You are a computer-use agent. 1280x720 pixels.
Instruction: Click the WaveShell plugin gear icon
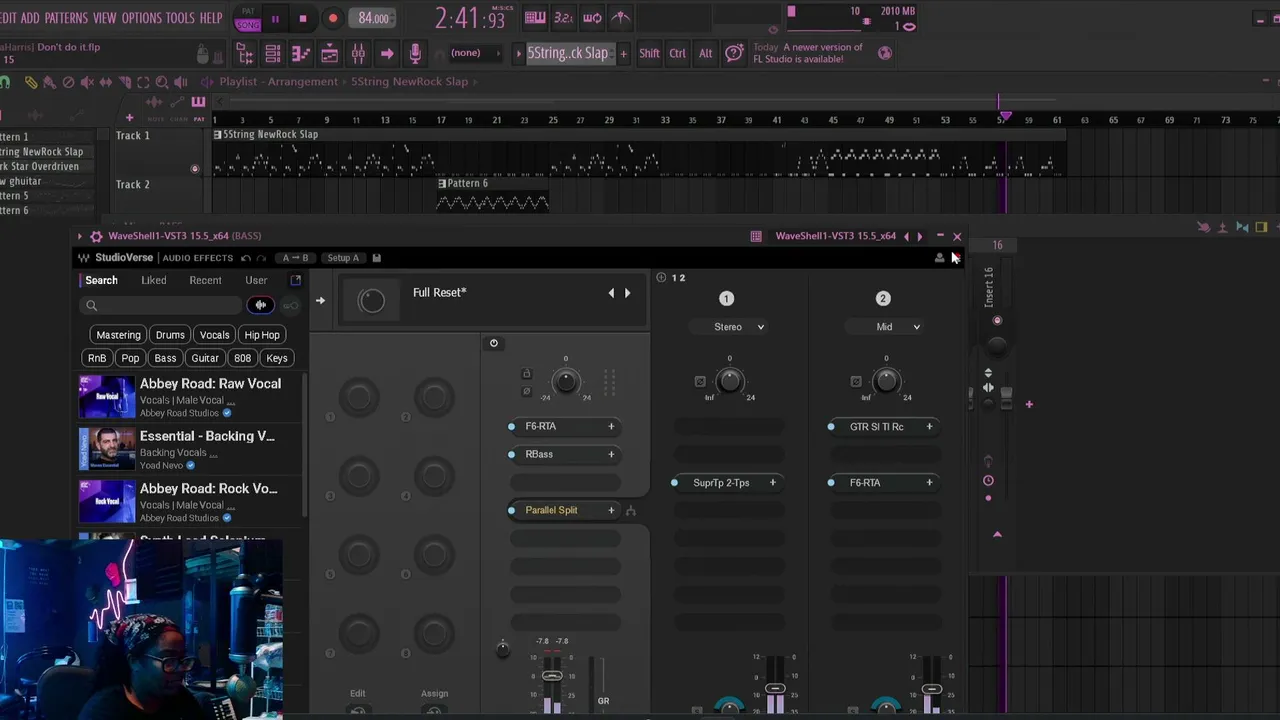(x=96, y=236)
